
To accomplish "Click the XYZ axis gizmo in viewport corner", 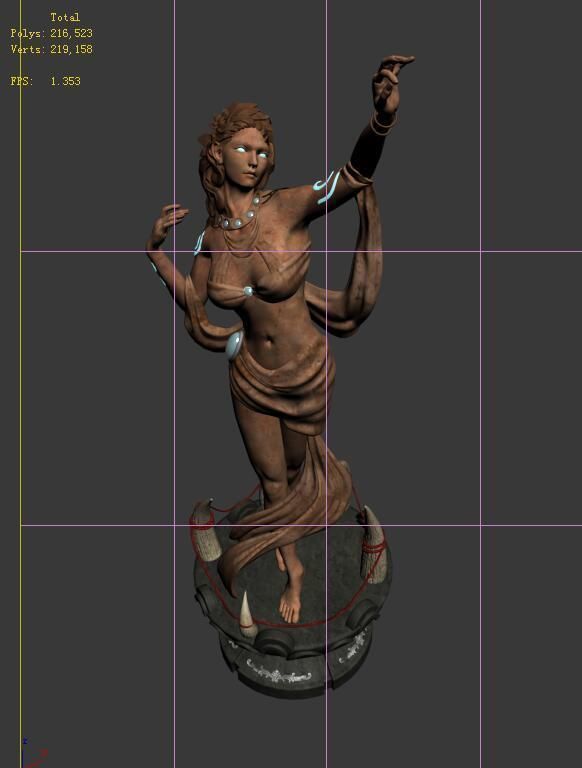I will [33, 754].
